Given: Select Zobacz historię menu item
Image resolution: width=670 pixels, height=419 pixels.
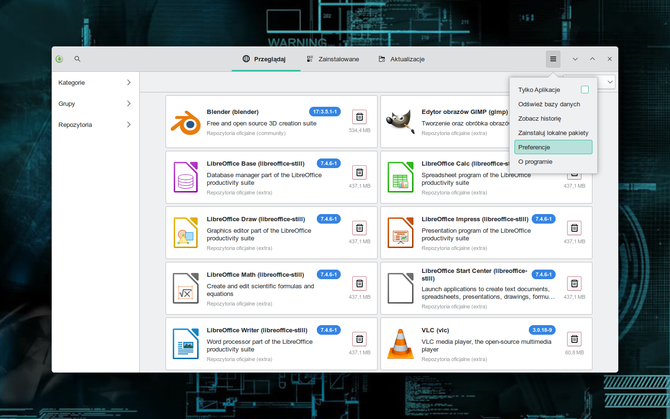Looking at the screenshot, I should [x=553, y=119].
